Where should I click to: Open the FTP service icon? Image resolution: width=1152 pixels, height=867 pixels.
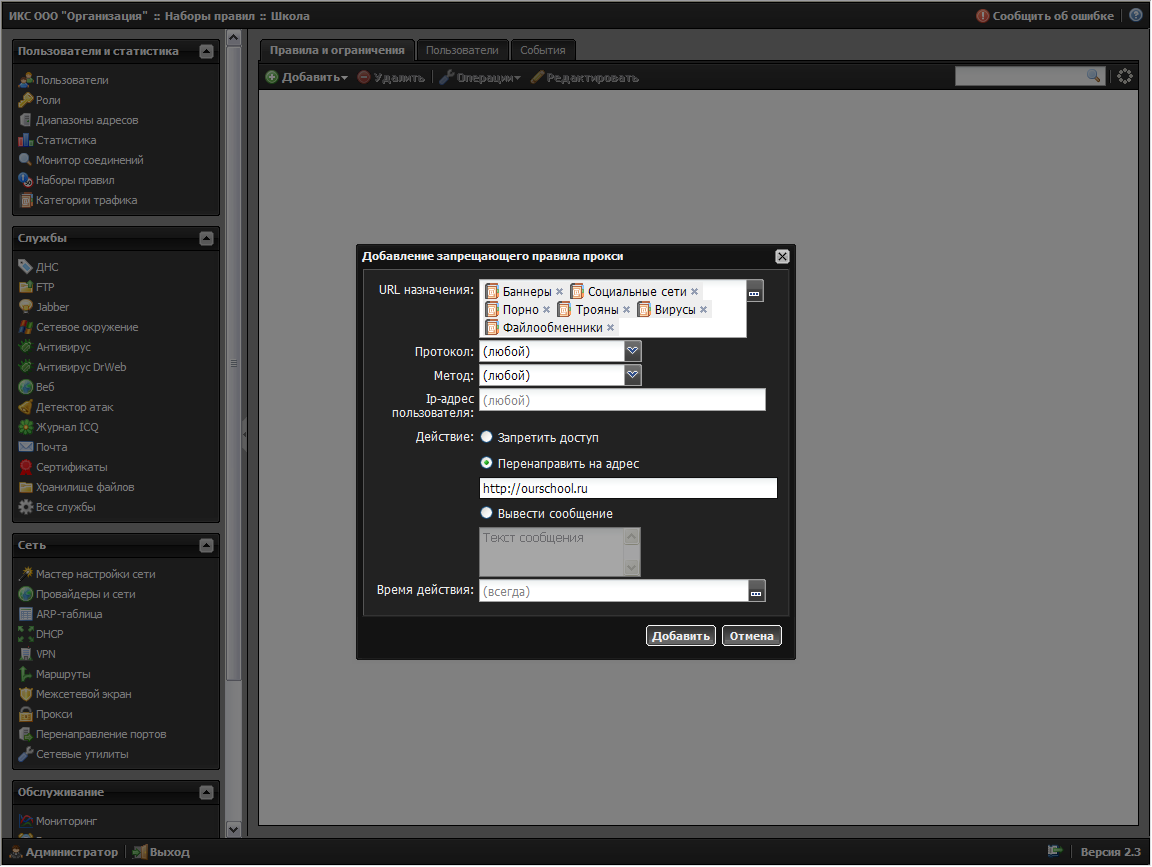click(26, 287)
